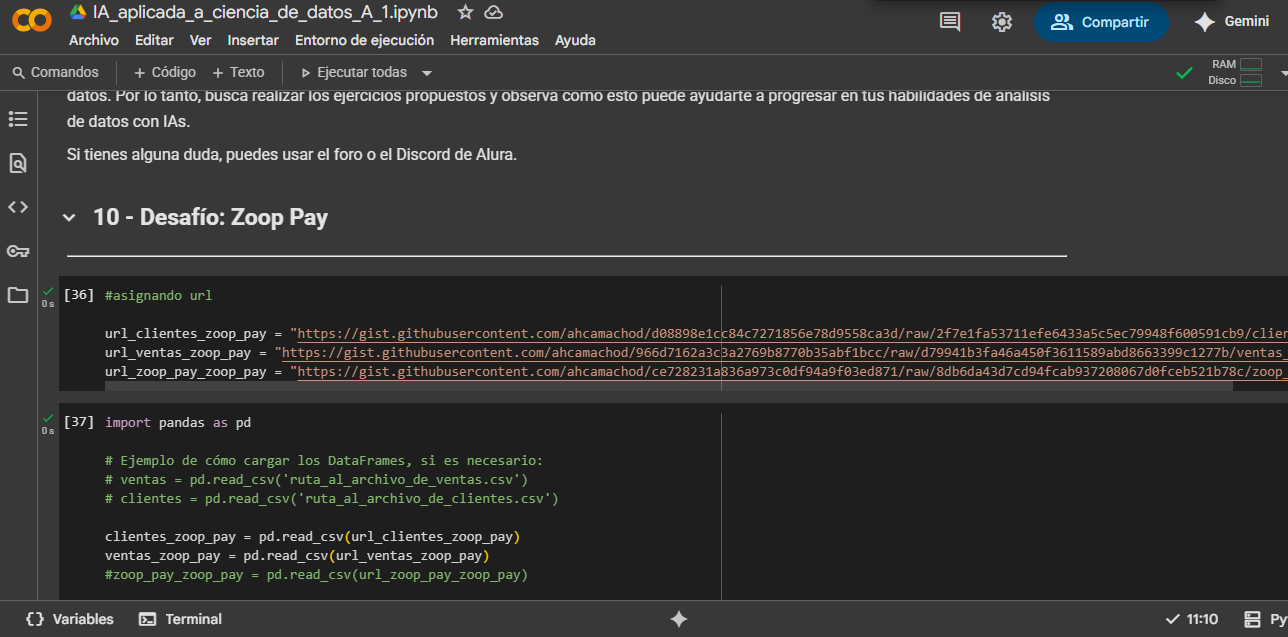This screenshot has height=637, width=1288.
Task: Open the Ayuda menu
Action: (x=575, y=40)
